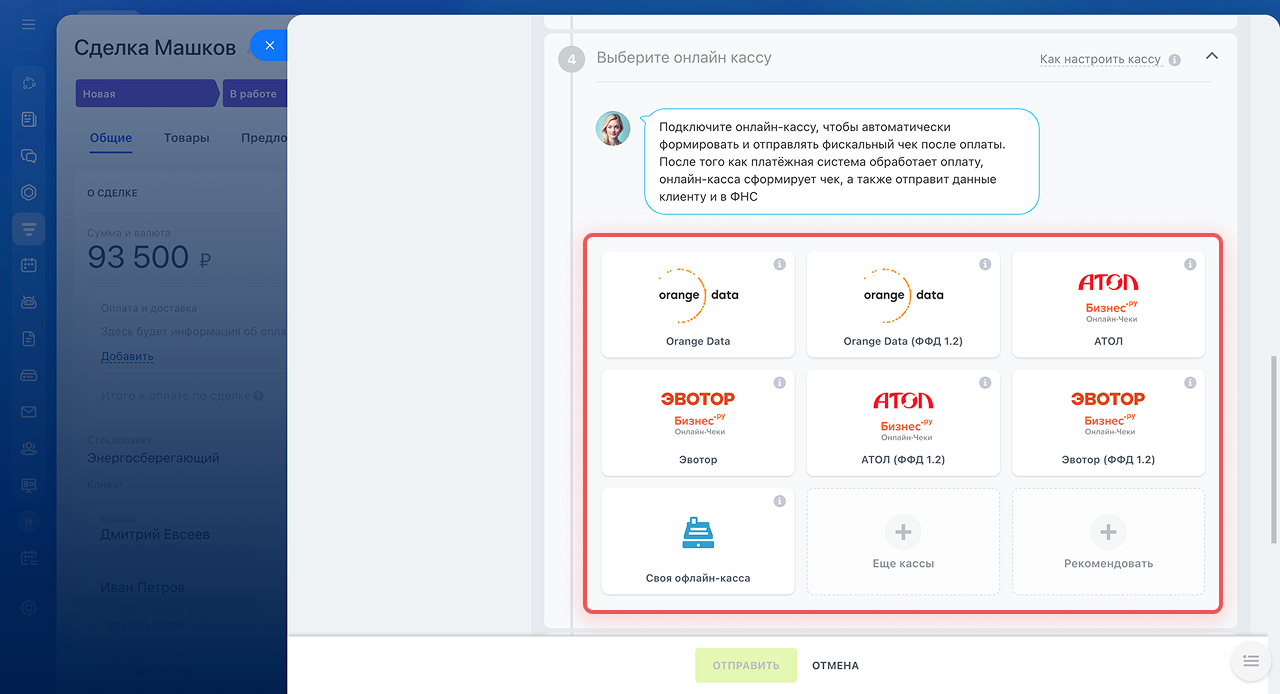The width and height of the screenshot is (1280, 694).
Task: Open the robot icon in the left sidebar
Action: (28, 302)
